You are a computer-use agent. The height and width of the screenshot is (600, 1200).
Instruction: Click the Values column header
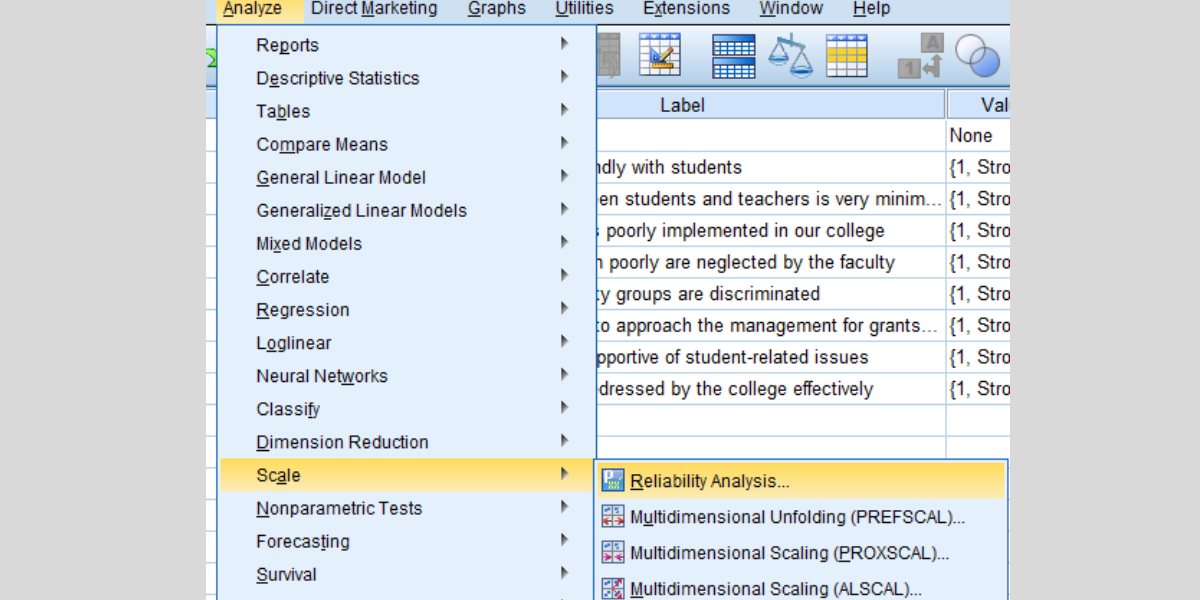pos(978,105)
